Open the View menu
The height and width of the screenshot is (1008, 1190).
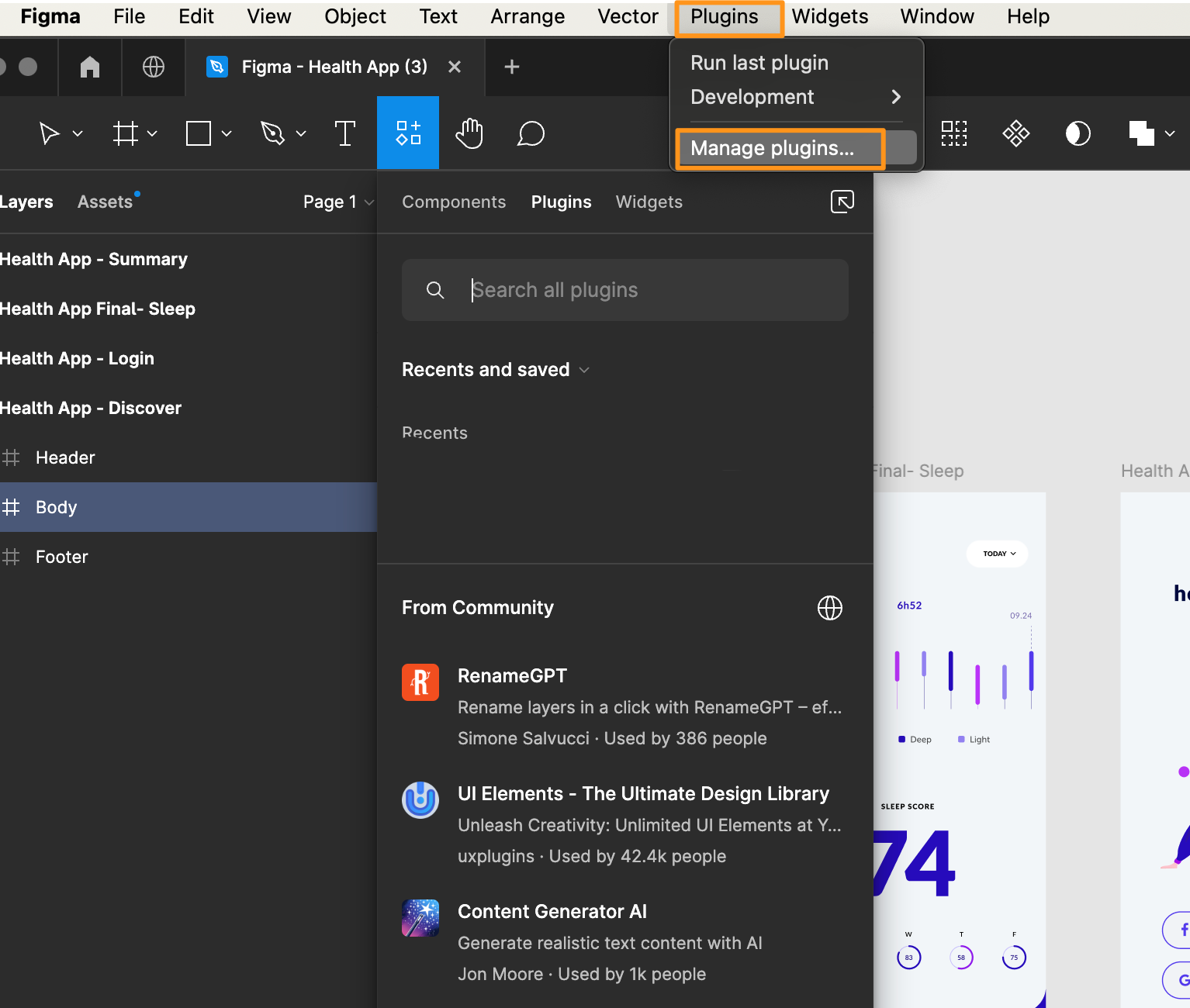269,16
